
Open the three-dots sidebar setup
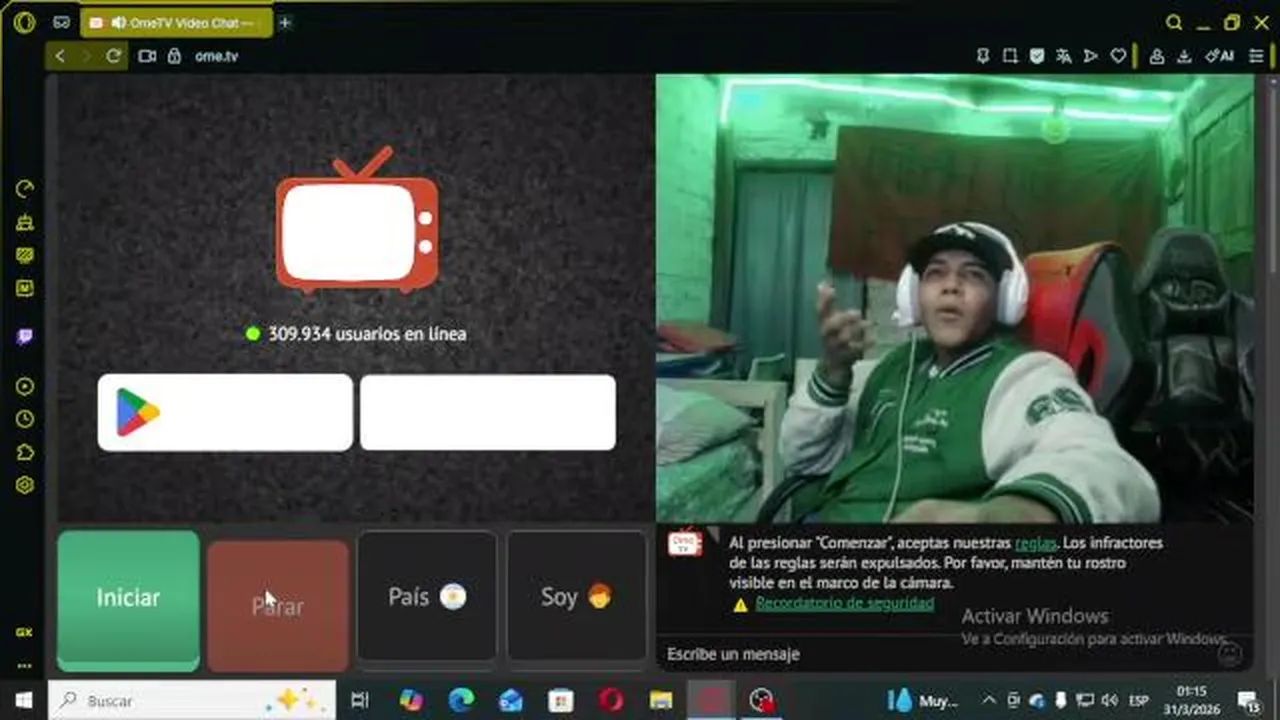click(24, 665)
